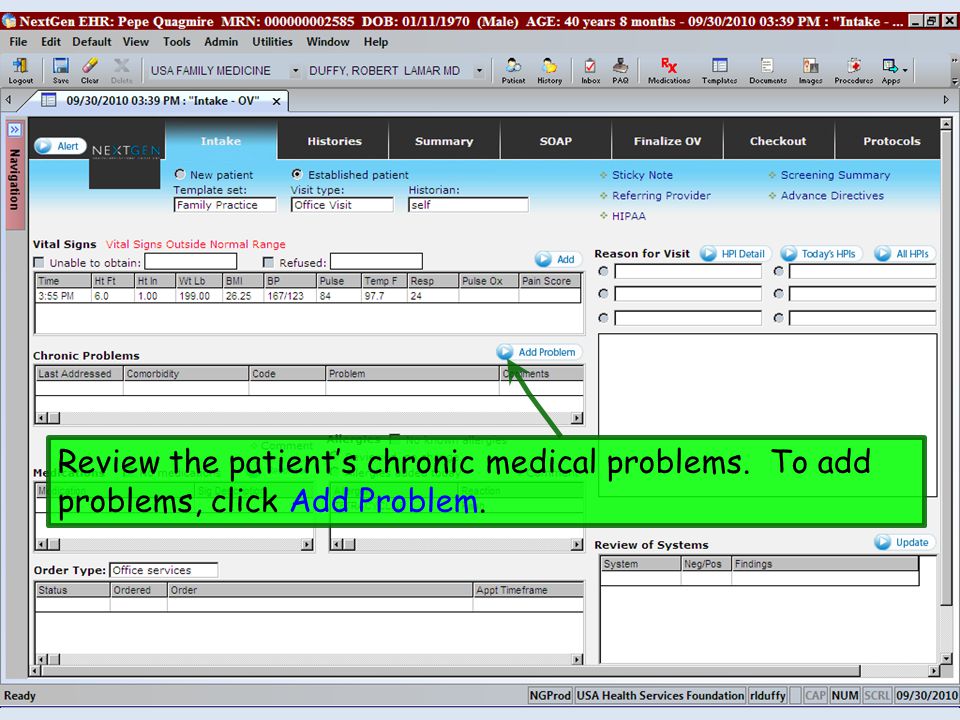Open patient History icon
Screen dimensions: 960x720
[549, 70]
